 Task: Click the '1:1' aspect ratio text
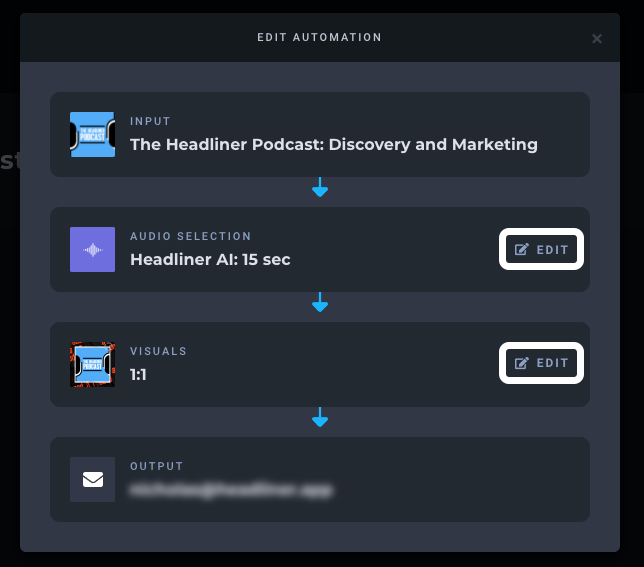138,374
